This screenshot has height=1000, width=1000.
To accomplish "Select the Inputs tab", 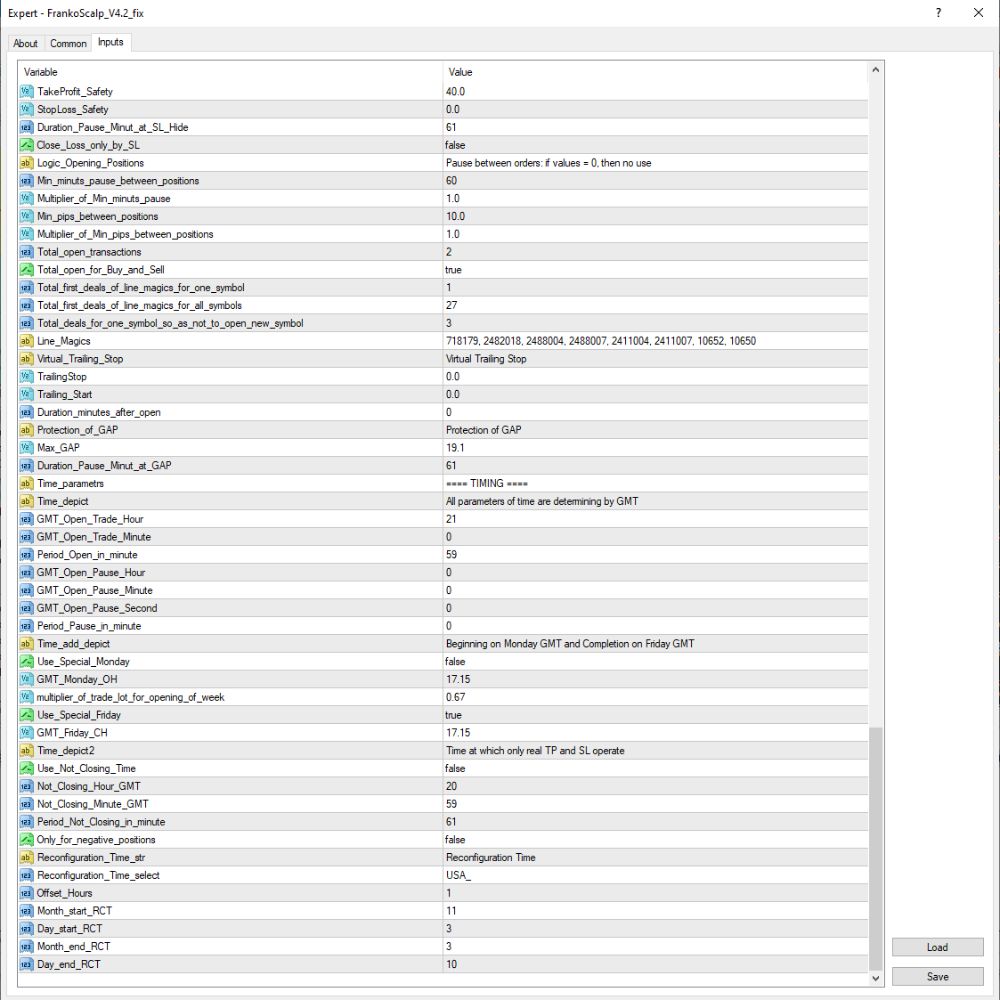I will click(x=111, y=42).
